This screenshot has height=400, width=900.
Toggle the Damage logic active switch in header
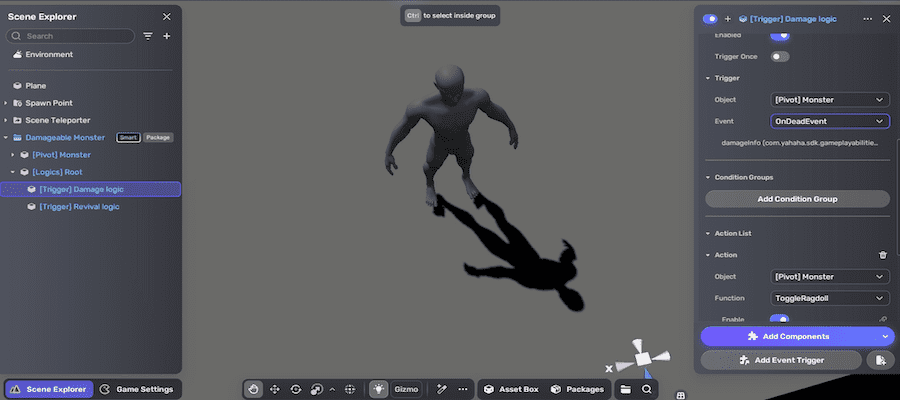coord(711,19)
